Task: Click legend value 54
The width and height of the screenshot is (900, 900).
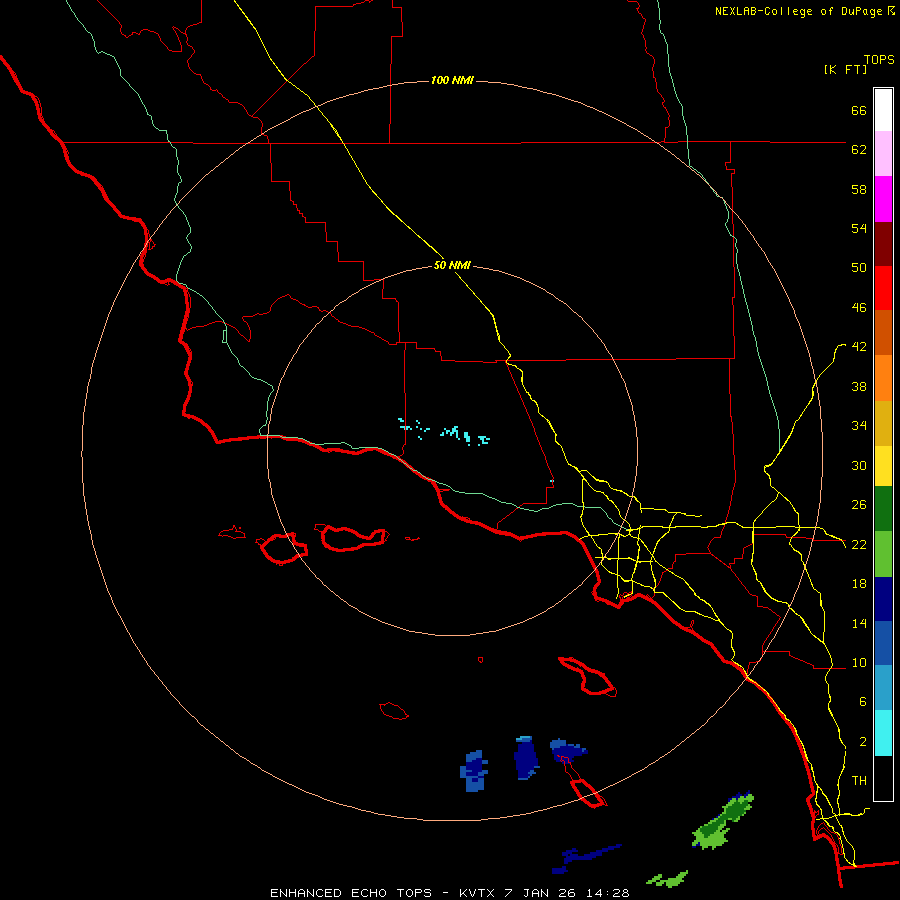Action: 859,228
